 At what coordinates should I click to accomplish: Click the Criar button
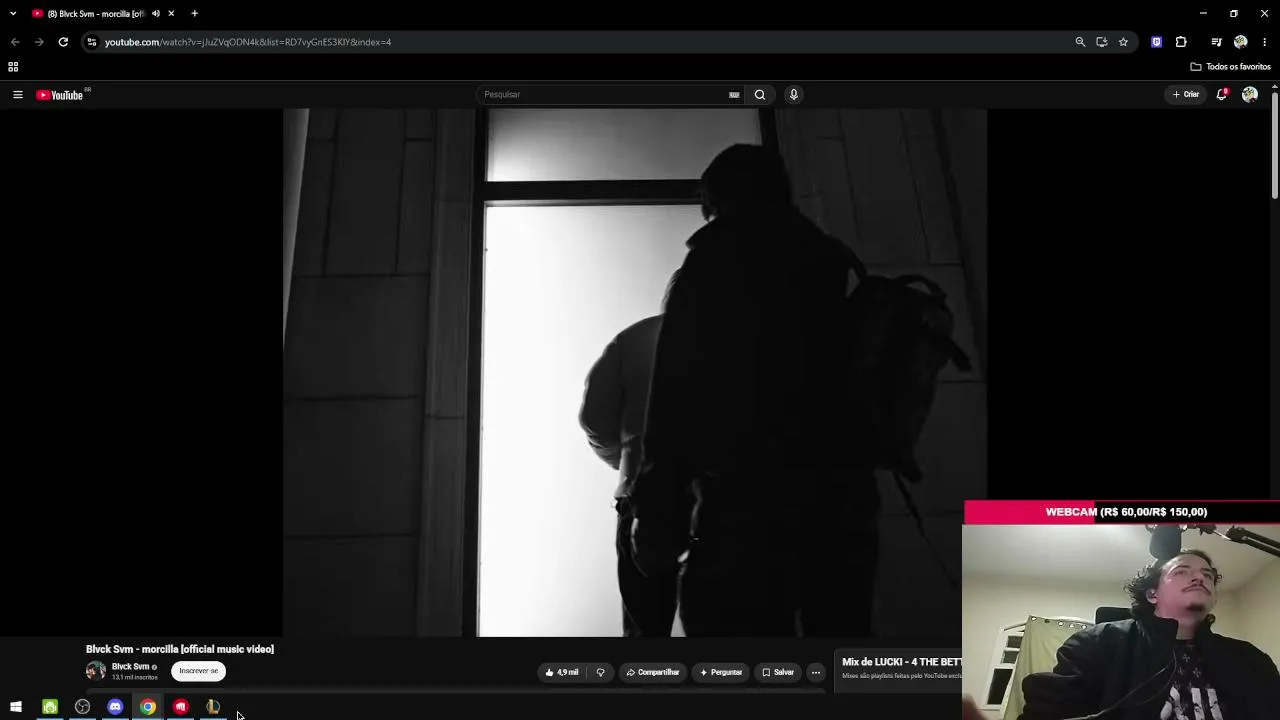click(x=1186, y=94)
